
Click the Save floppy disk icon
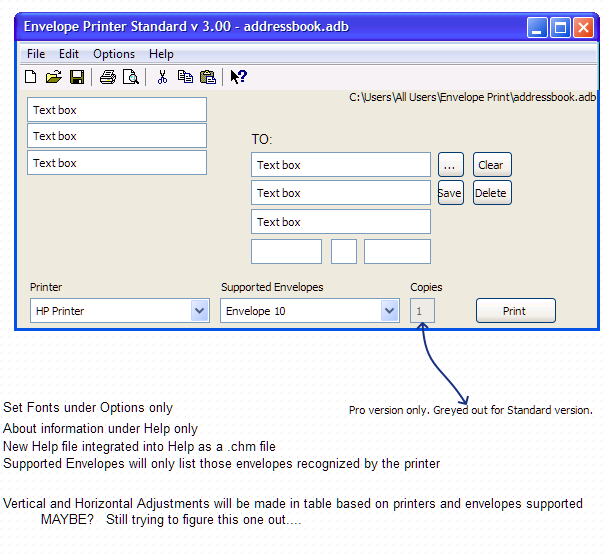pos(76,77)
